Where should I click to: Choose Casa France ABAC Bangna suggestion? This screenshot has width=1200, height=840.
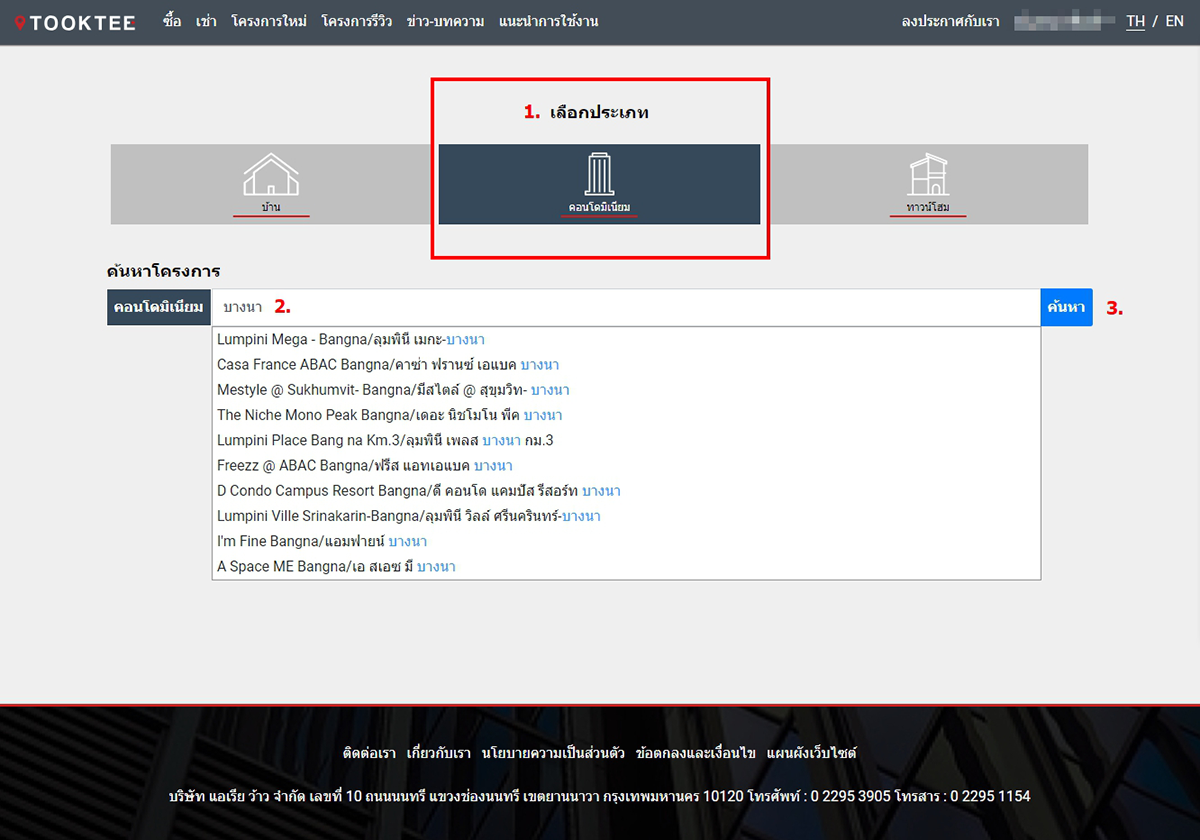click(x=387, y=365)
